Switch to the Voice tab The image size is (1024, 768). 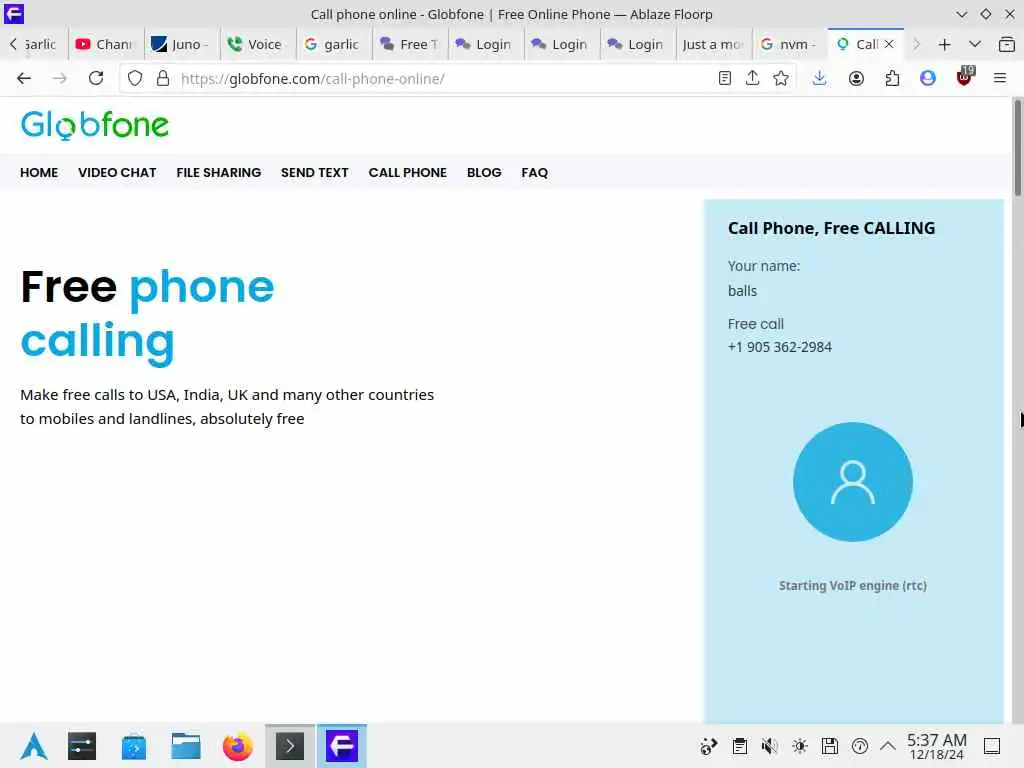tap(257, 44)
